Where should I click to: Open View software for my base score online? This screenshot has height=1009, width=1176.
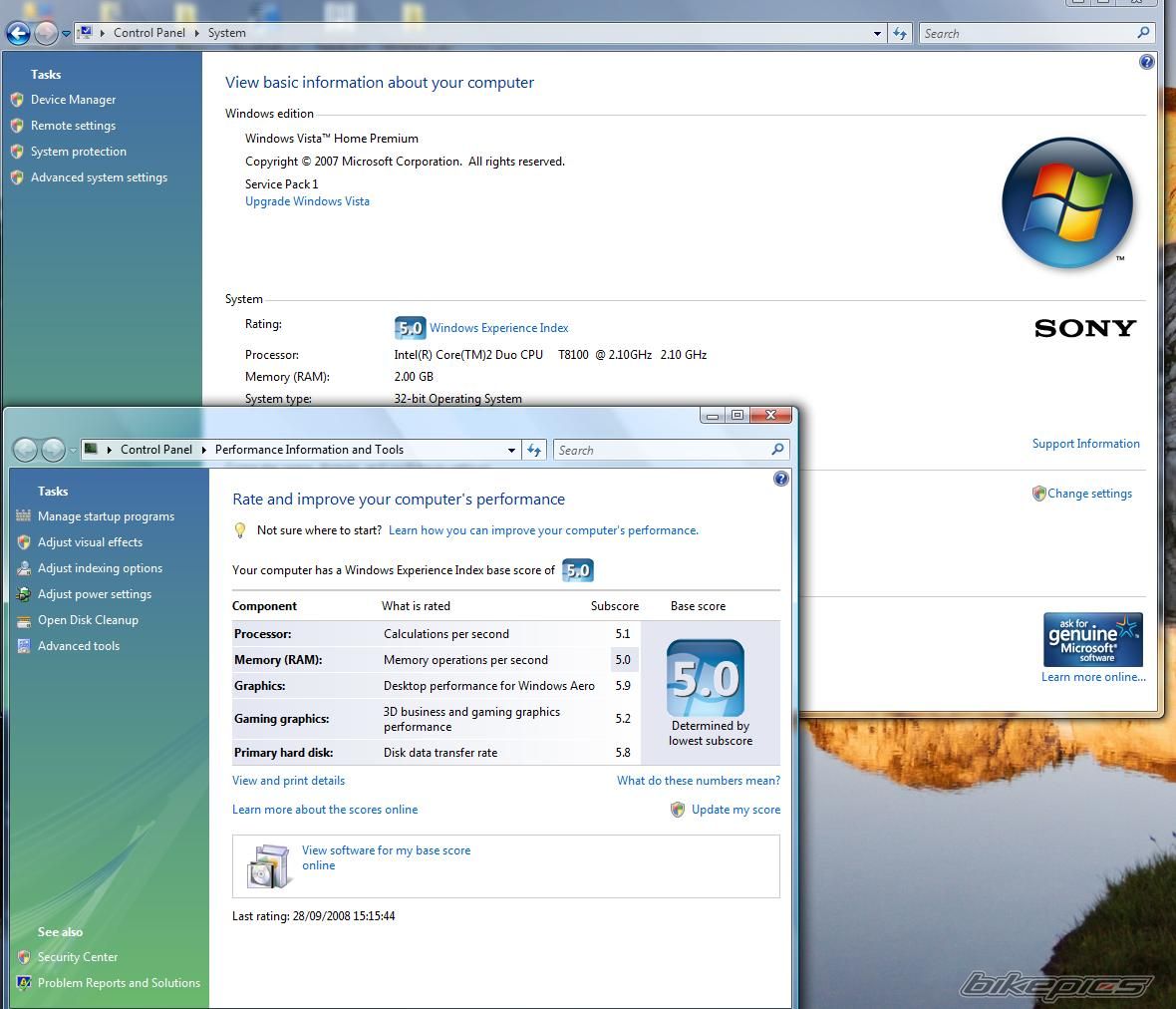pyautogui.click(x=387, y=857)
